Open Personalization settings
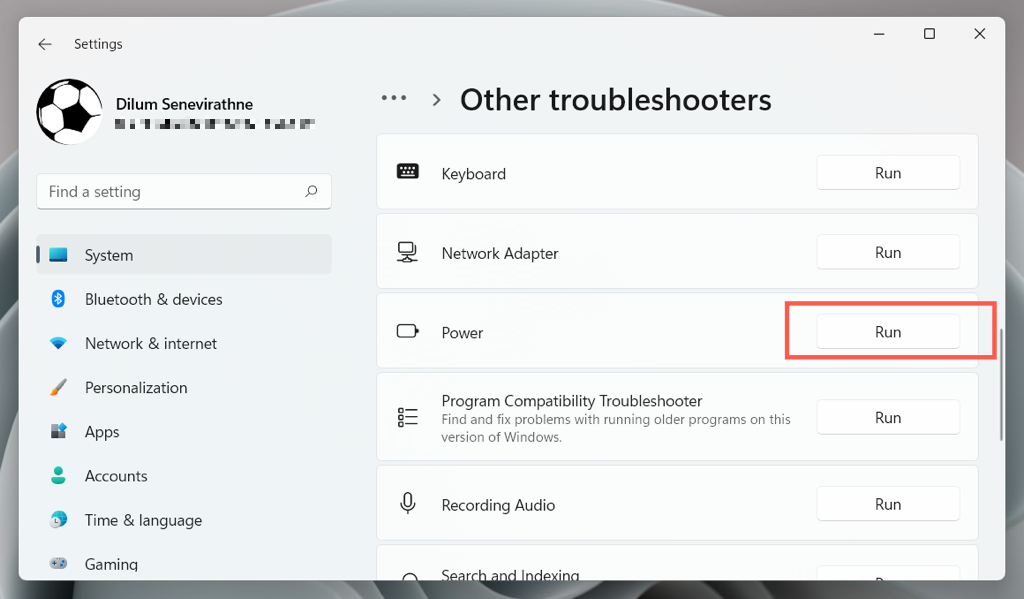1024x599 pixels. pyautogui.click(x=184, y=387)
